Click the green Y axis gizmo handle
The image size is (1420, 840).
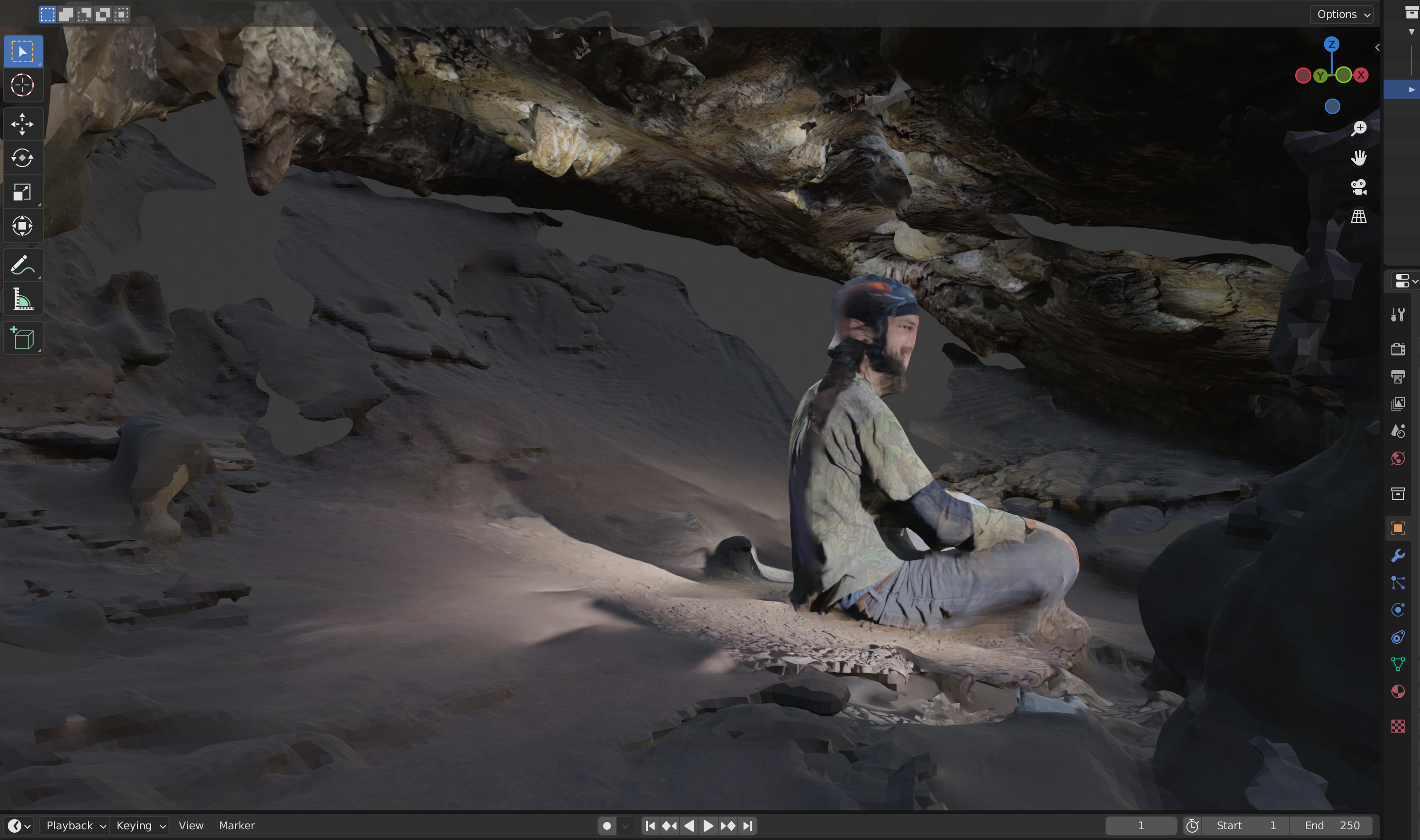[x=1320, y=75]
